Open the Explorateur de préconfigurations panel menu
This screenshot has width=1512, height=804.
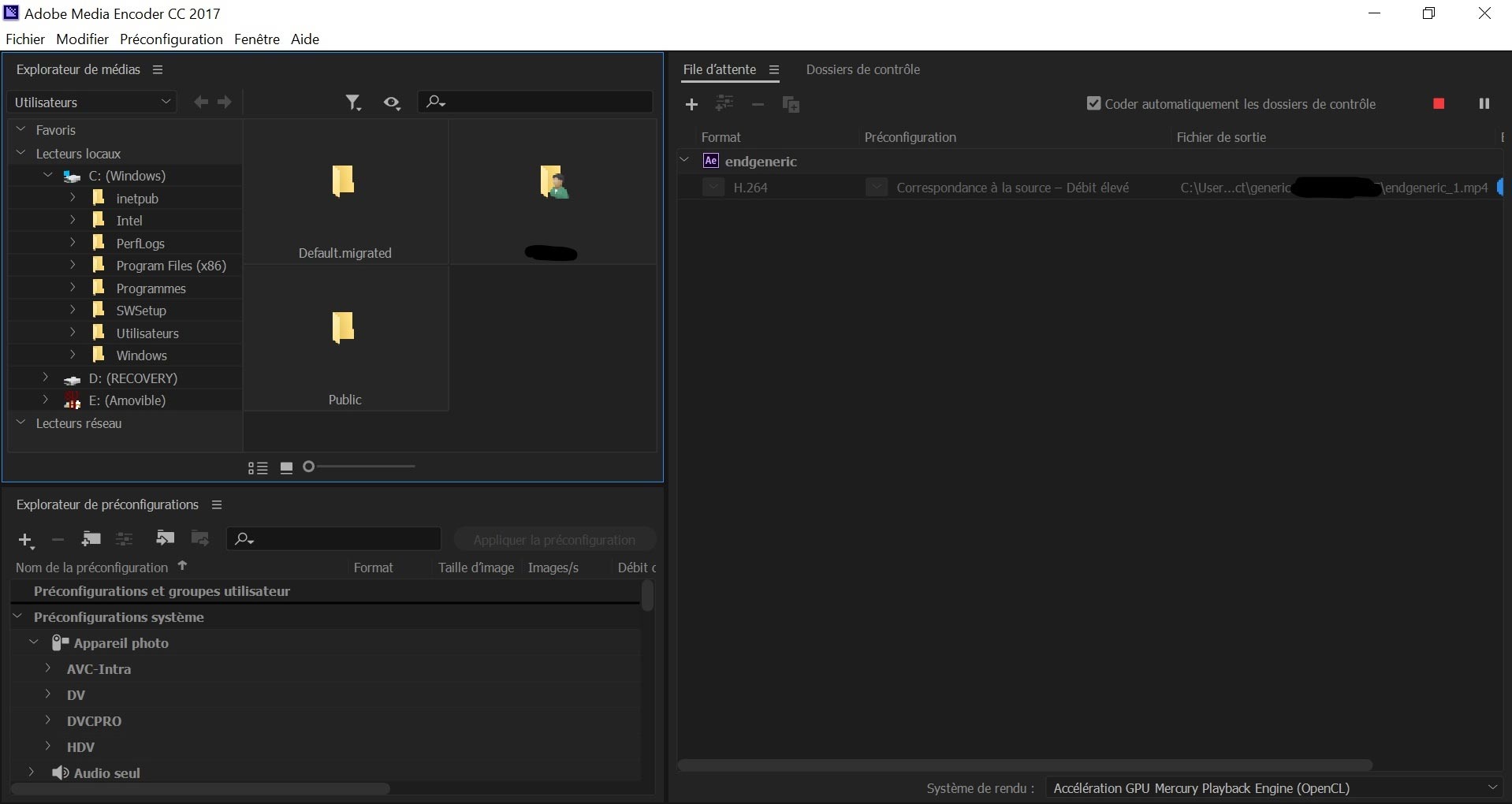pos(217,504)
